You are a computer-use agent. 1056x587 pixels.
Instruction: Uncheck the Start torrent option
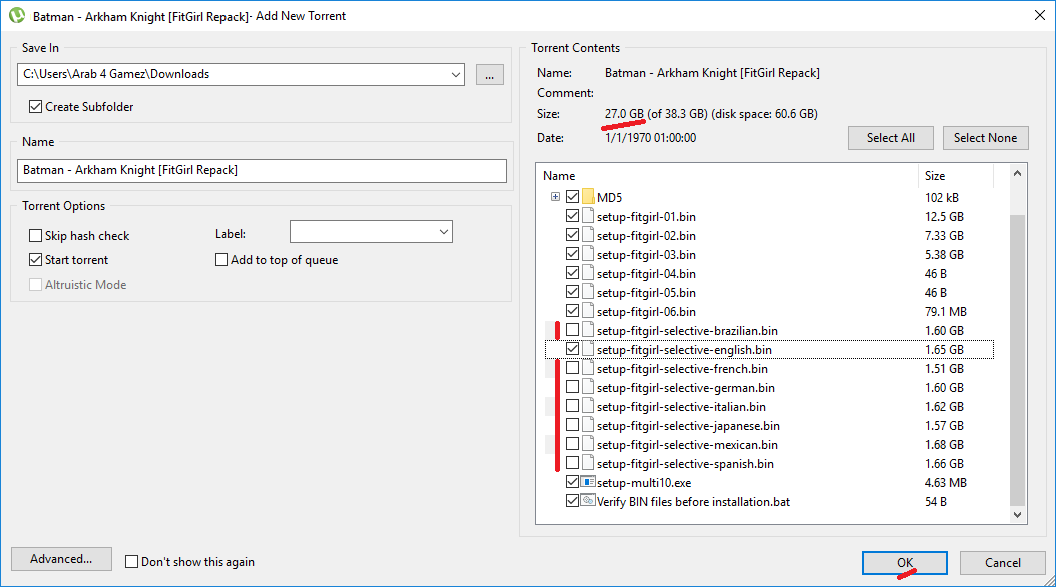coord(36,260)
